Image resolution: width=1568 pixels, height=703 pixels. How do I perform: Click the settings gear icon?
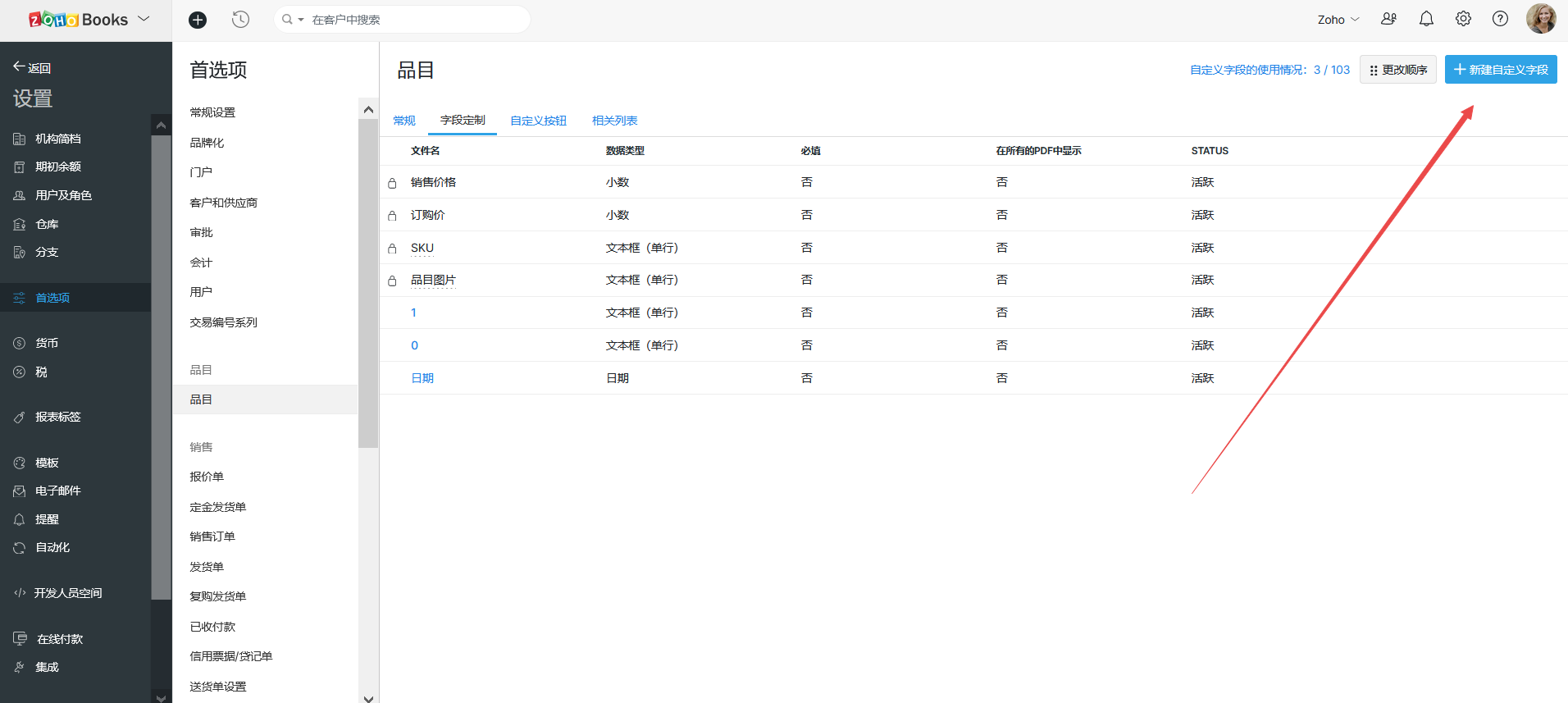pyautogui.click(x=1463, y=19)
